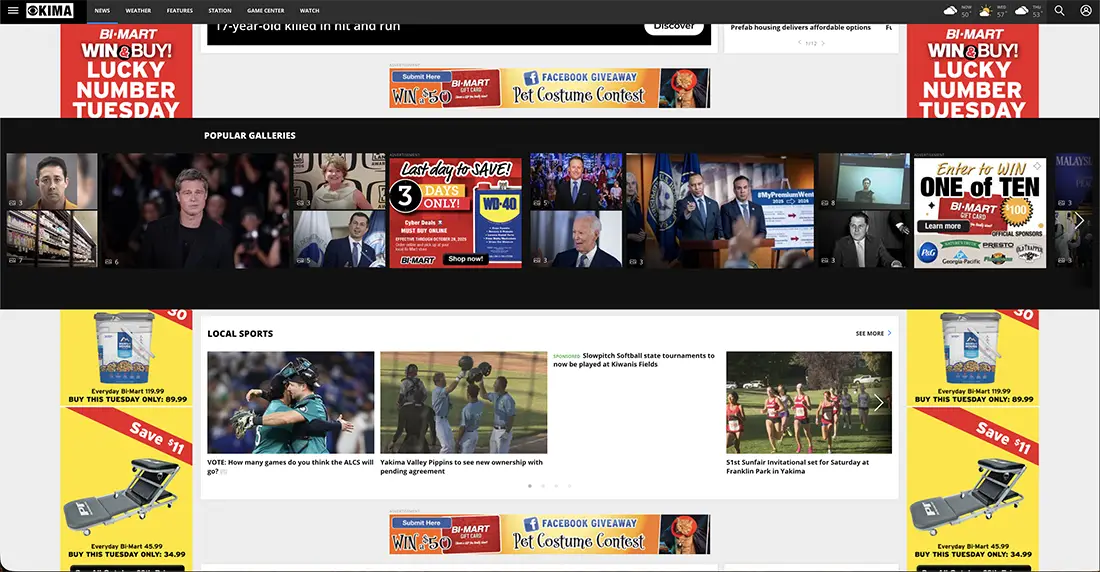This screenshot has height=572, width=1100.
Task: Open video screen gallery with 8 photos
Action: tap(864, 181)
